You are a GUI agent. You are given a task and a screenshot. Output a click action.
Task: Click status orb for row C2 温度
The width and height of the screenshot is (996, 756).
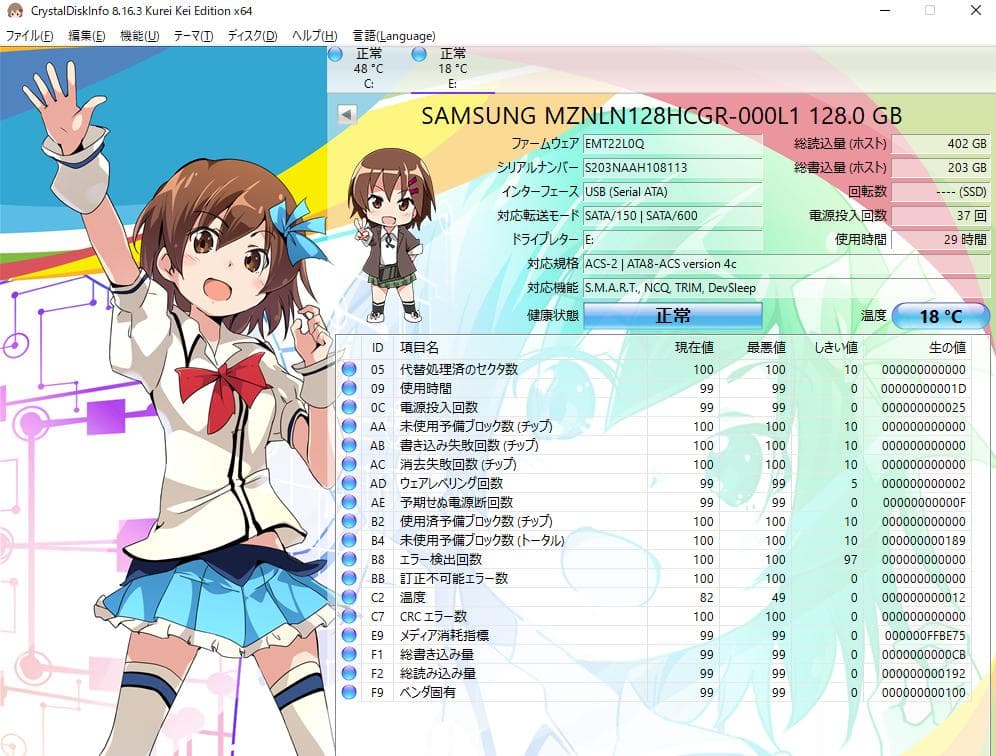coord(349,597)
